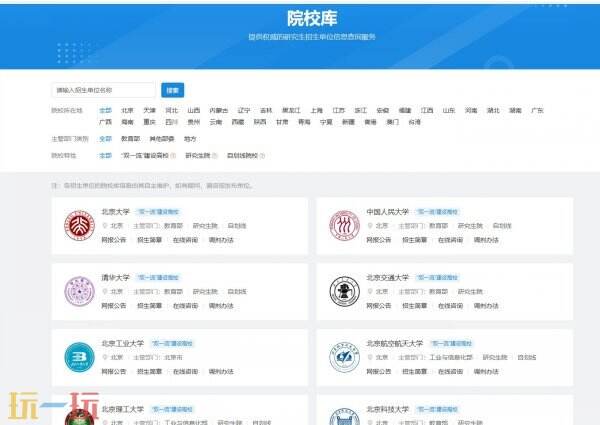Filter schools by 四川 region
The height and width of the screenshot is (425, 600).
[172, 122]
